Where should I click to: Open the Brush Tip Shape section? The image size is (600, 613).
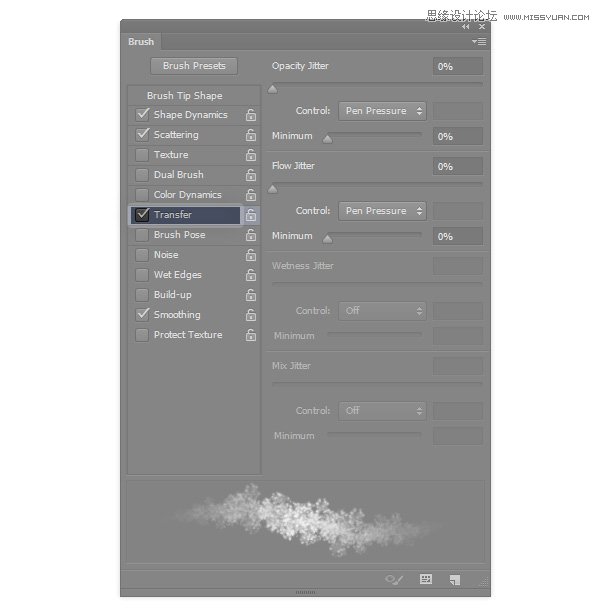(x=184, y=96)
